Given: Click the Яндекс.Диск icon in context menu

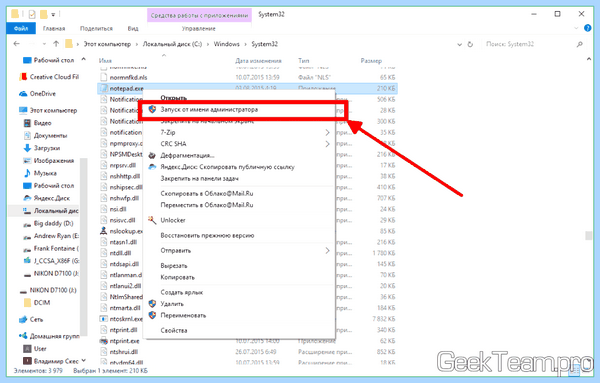Looking at the screenshot, I should point(152,167).
